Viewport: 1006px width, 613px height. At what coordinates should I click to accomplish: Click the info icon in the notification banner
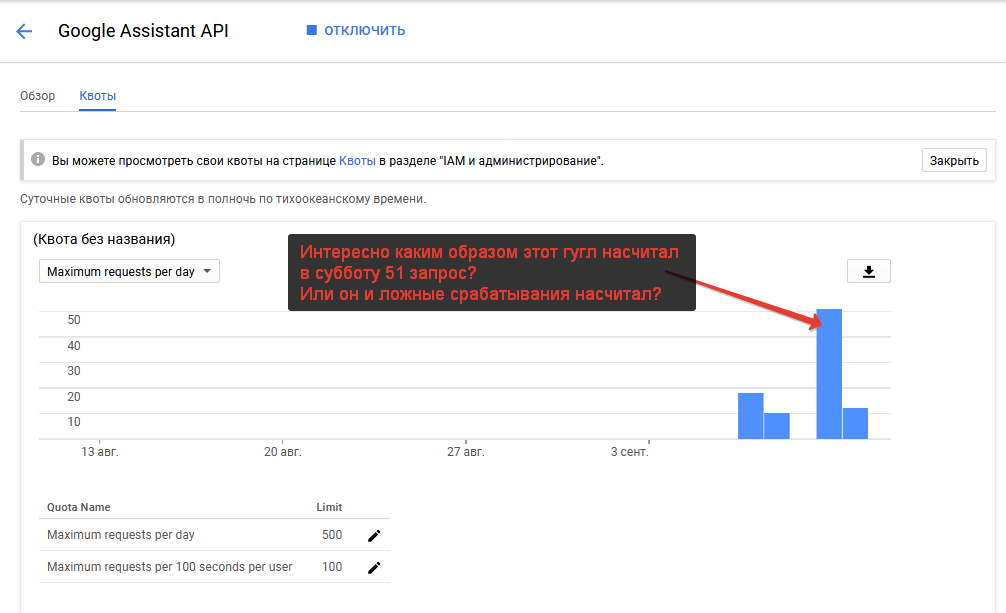[x=38, y=159]
